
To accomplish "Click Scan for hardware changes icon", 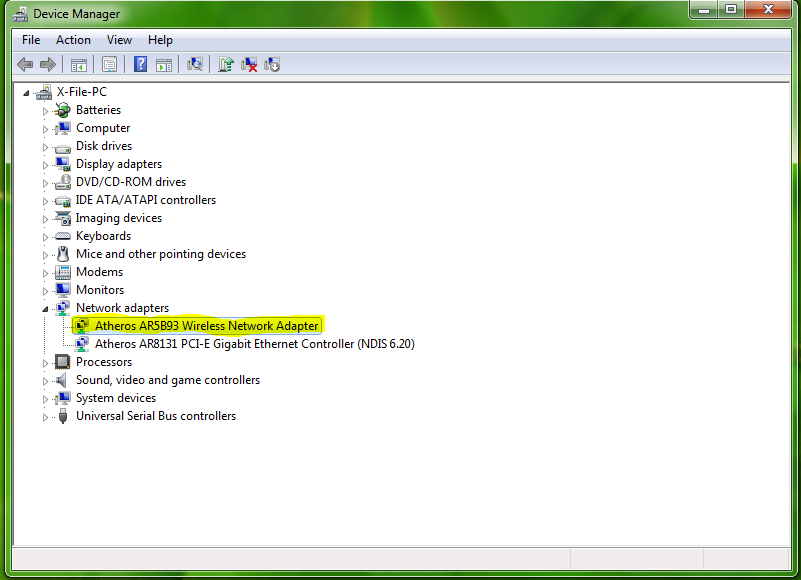I will (x=195, y=64).
